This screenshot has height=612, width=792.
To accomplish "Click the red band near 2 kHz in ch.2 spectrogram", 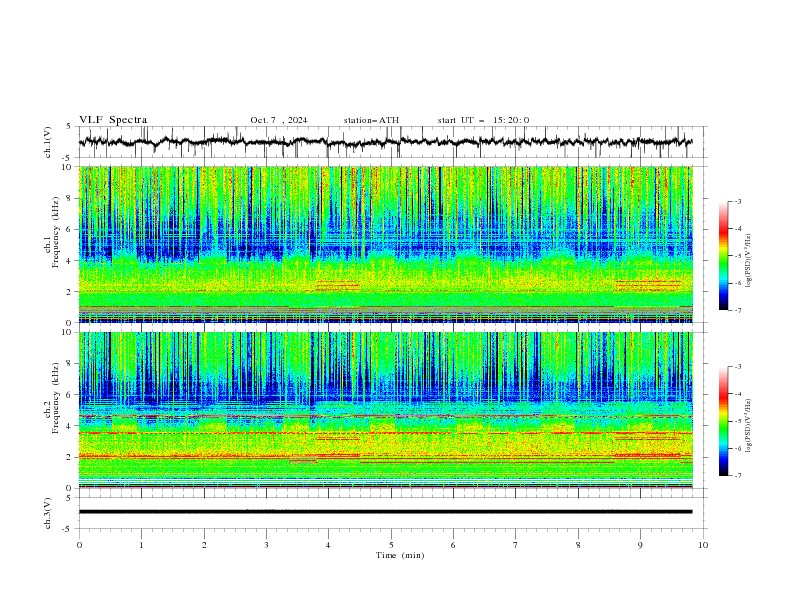I will pyautogui.click(x=385, y=456).
